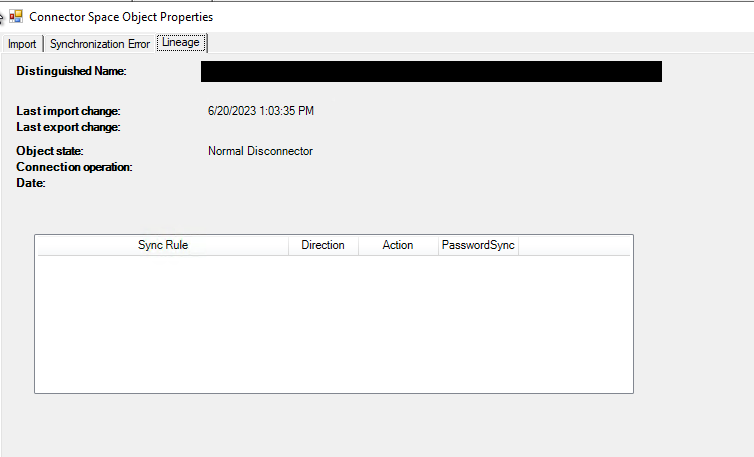Click the Date label
This screenshot has height=457, width=754.
pyautogui.click(x=31, y=183)
